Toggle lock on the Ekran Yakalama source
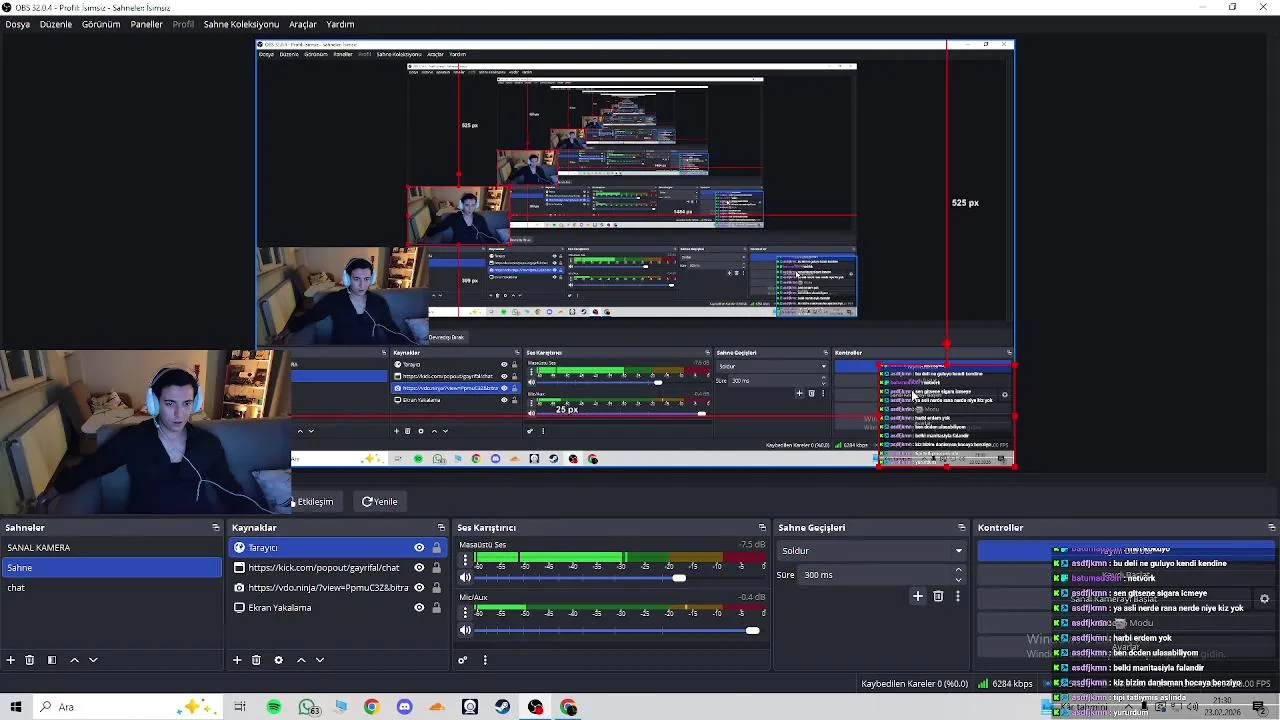 pyautogui.click(x=436, y=608)
